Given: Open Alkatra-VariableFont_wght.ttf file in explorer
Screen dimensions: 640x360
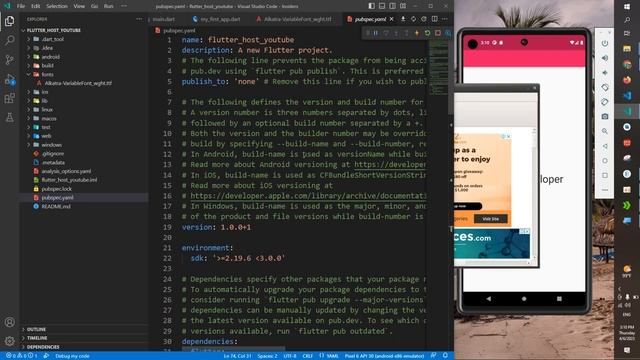Looking at the screenshot, I should click(78, 83).
